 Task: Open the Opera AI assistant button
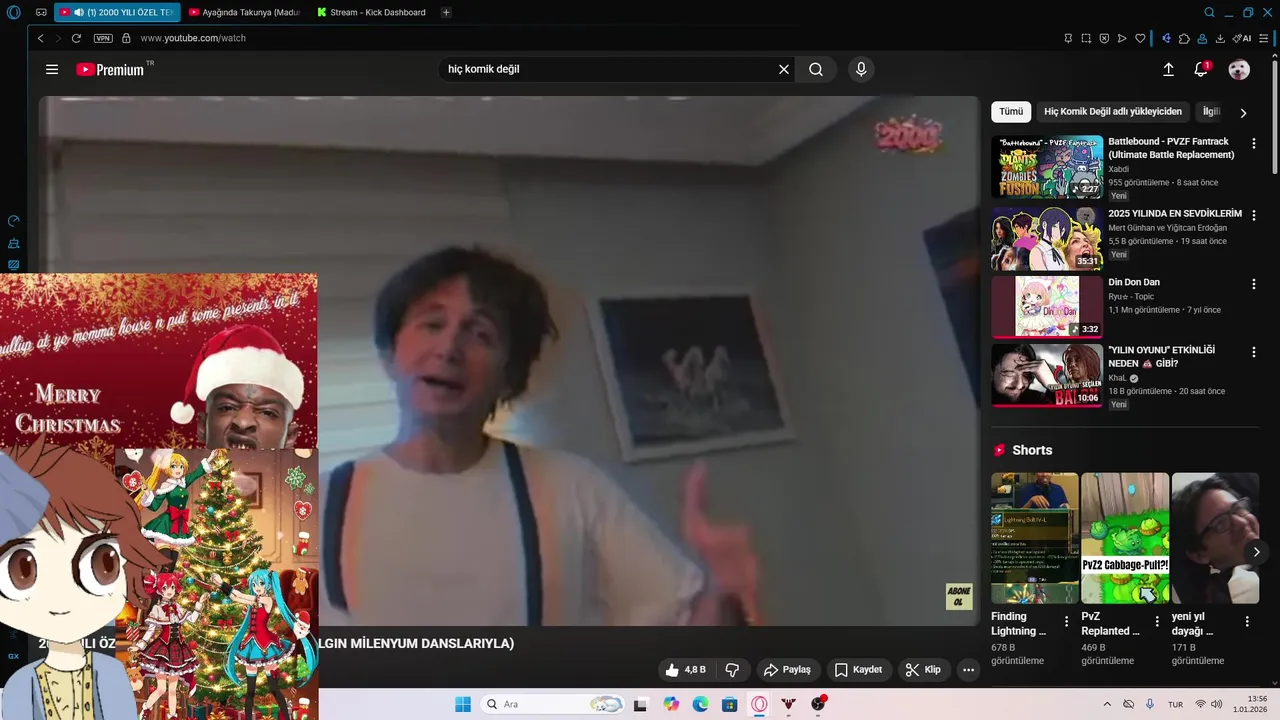1242,38
